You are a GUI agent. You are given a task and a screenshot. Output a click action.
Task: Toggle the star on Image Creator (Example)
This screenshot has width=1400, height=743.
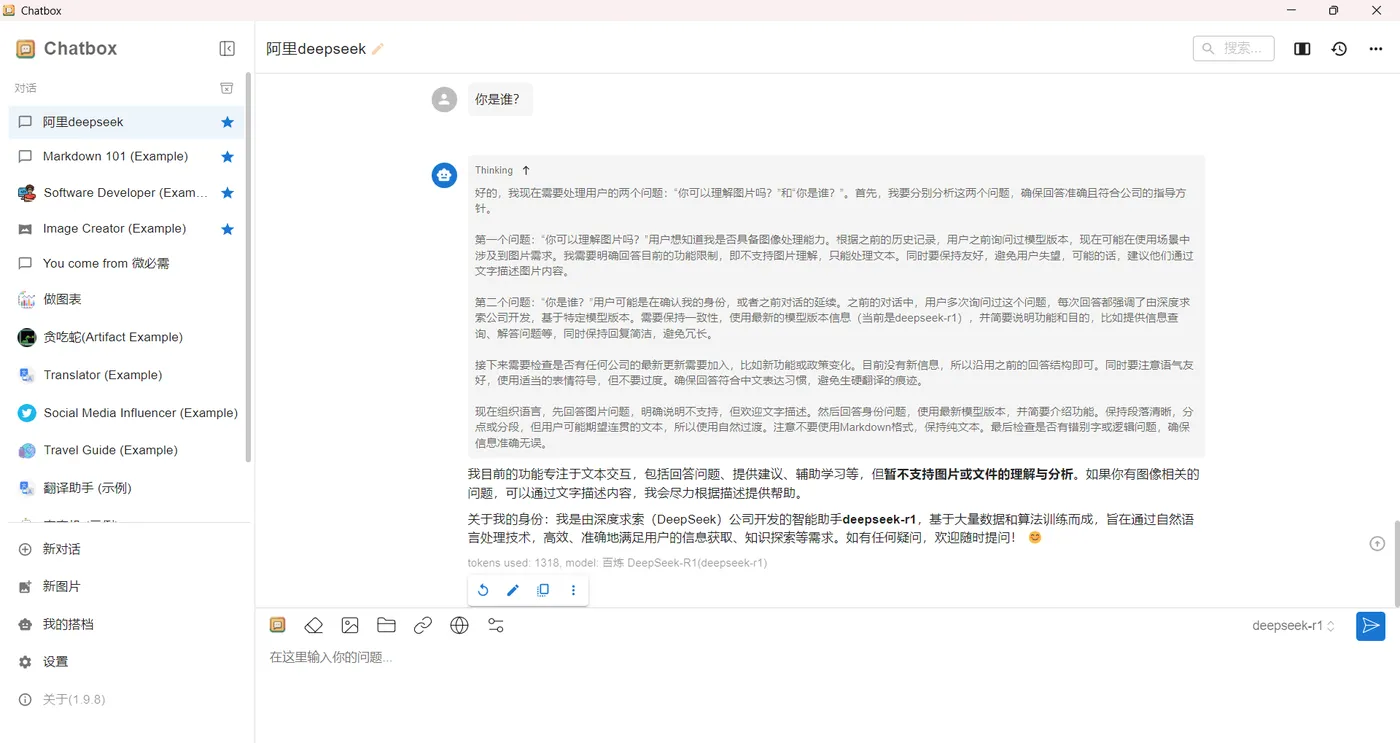tap(227, 229)
